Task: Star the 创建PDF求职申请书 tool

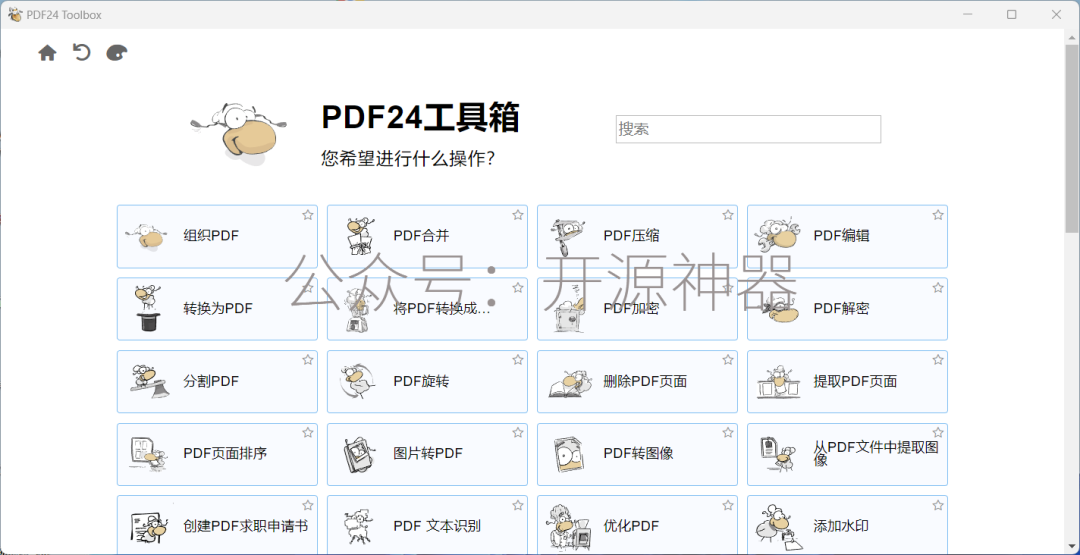Action: tap(308, 506)
